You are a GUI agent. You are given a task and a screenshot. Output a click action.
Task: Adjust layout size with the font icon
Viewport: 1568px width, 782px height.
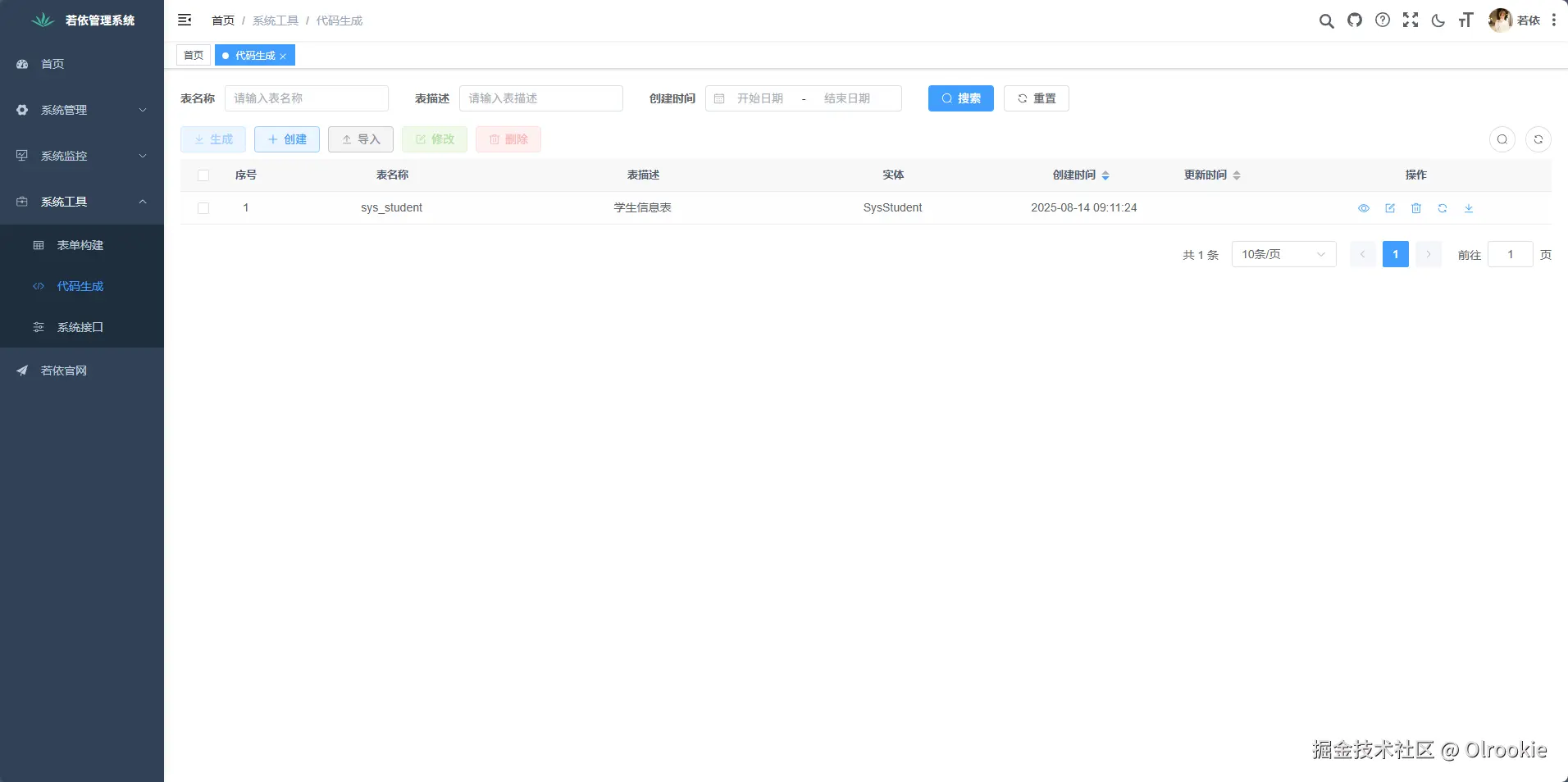(x=1467, y=20)
